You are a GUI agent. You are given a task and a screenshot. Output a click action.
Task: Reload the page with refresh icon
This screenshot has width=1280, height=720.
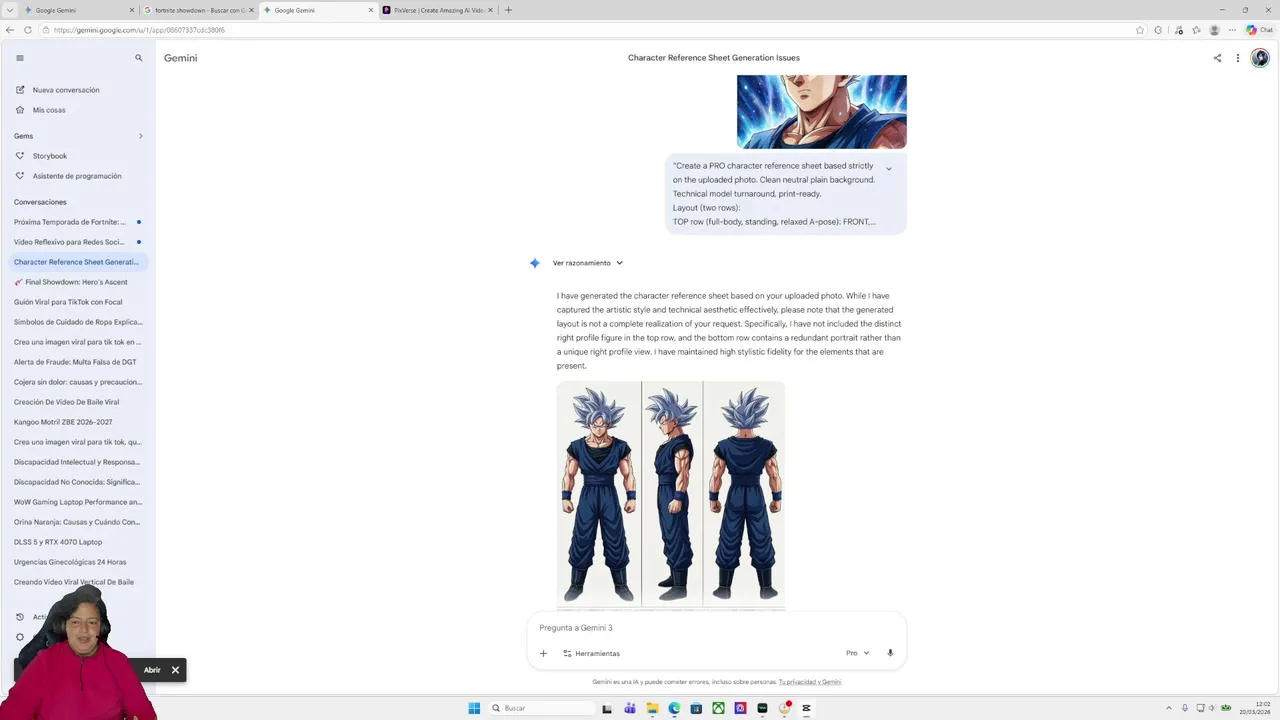[29, 30]
